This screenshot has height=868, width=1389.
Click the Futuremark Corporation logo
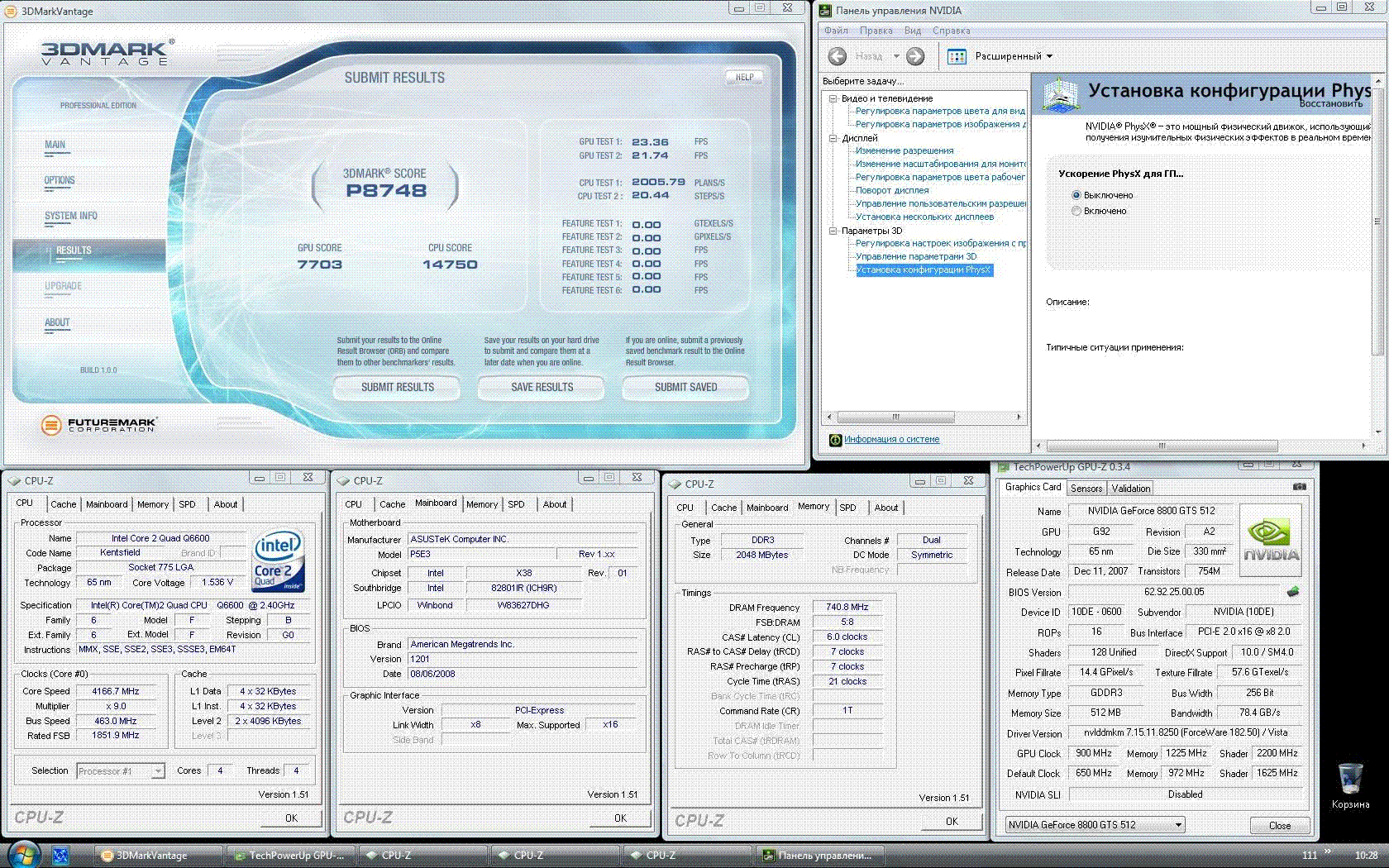tap(98, 425)
